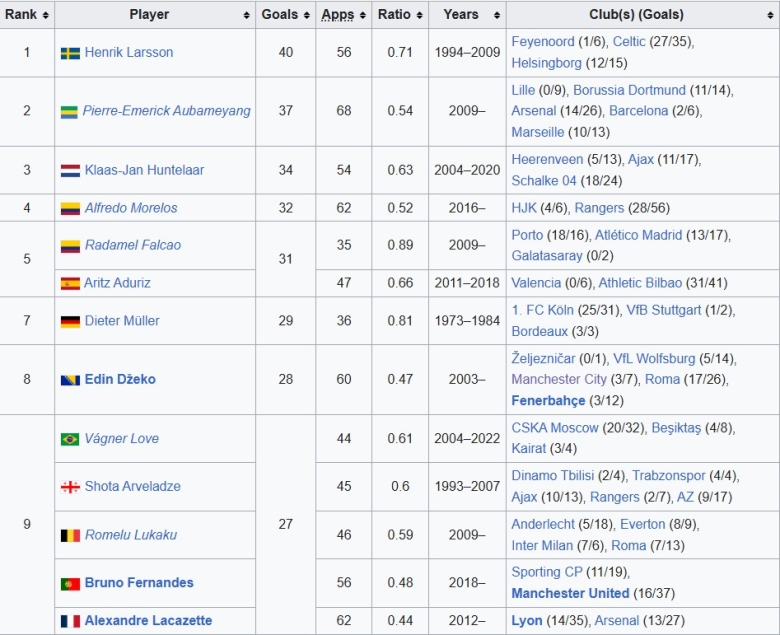Follow the Borussia Dortmund club link
The width and height of the screenshot is (780, 635).
pos(629,91)
